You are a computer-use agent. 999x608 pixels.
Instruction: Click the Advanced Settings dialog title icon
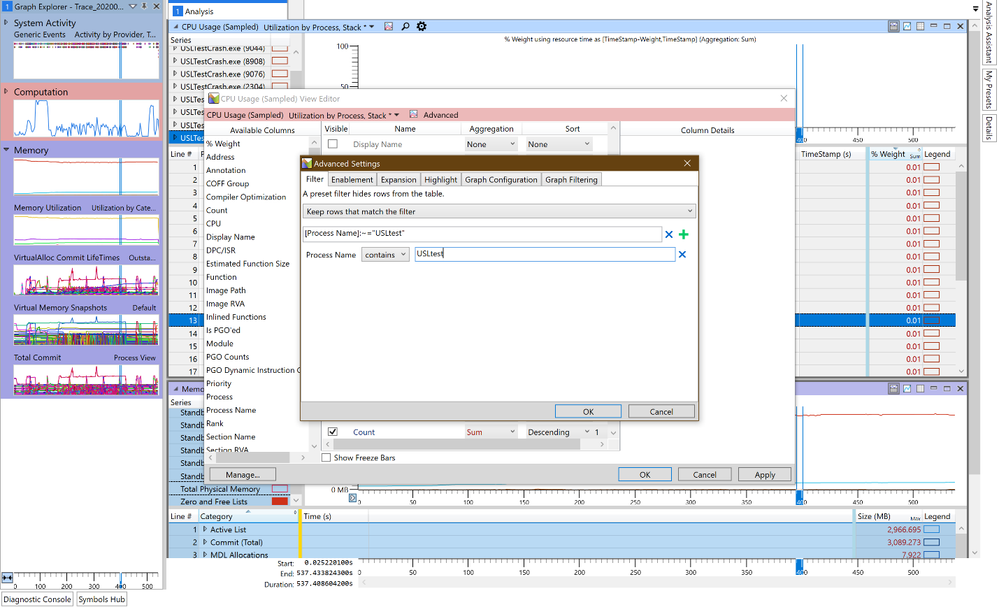tap(307, 164)
